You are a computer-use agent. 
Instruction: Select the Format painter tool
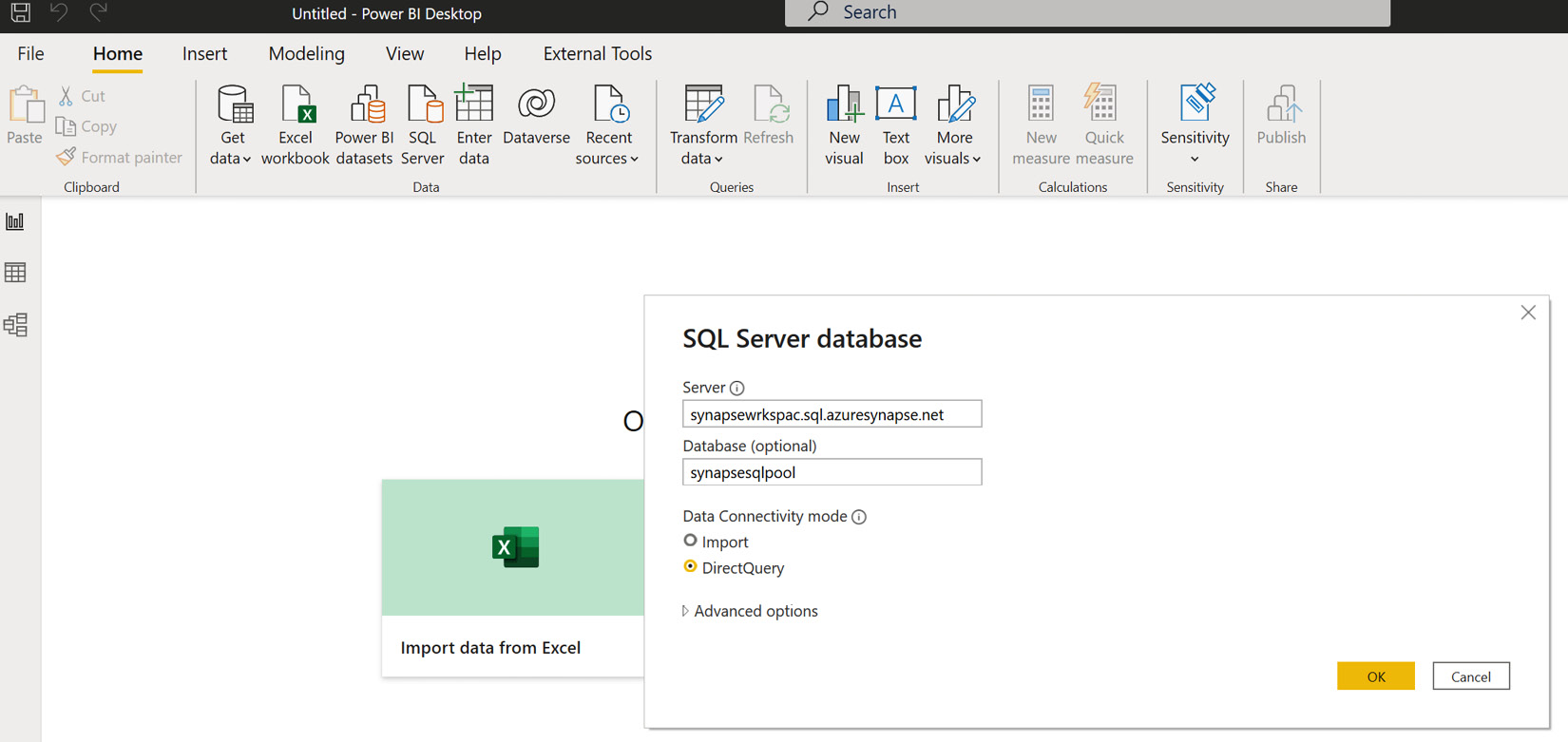pos(120,157)
